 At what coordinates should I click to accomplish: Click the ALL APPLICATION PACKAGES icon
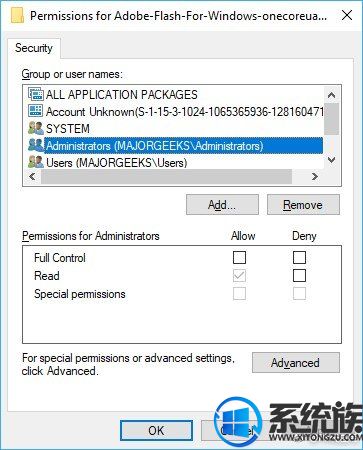coord(36,95)
